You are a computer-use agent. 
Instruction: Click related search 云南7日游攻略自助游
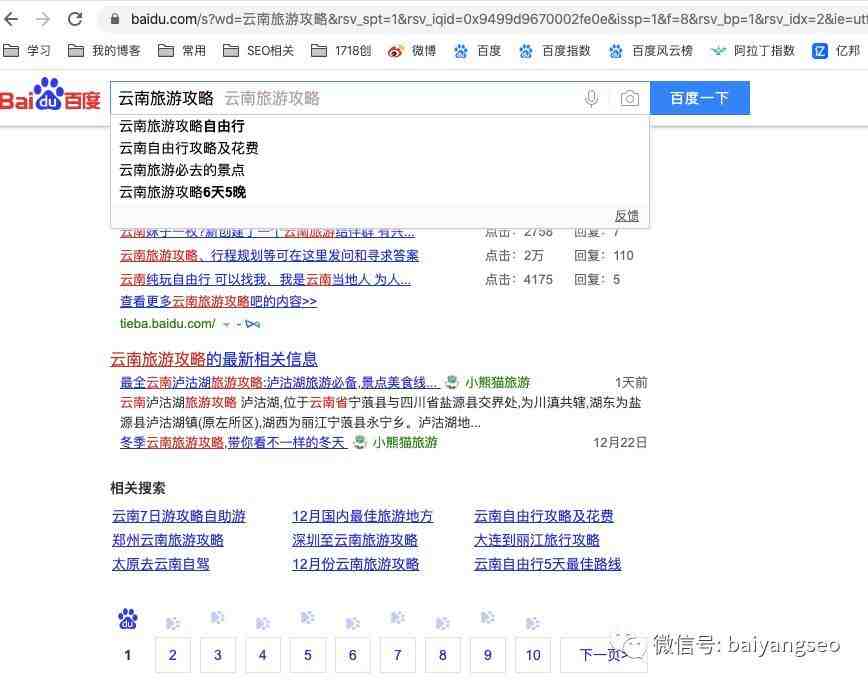(x=179, y=516)
